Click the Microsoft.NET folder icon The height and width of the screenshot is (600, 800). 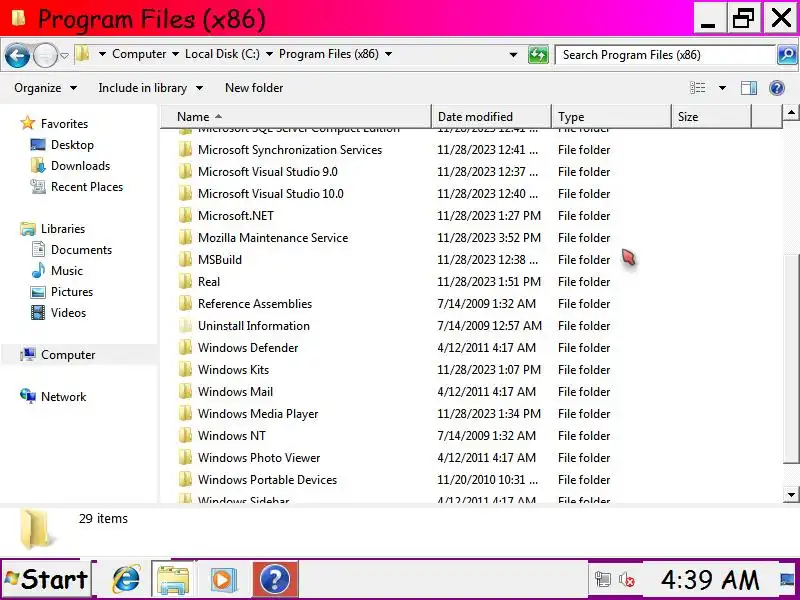[185, 216]
